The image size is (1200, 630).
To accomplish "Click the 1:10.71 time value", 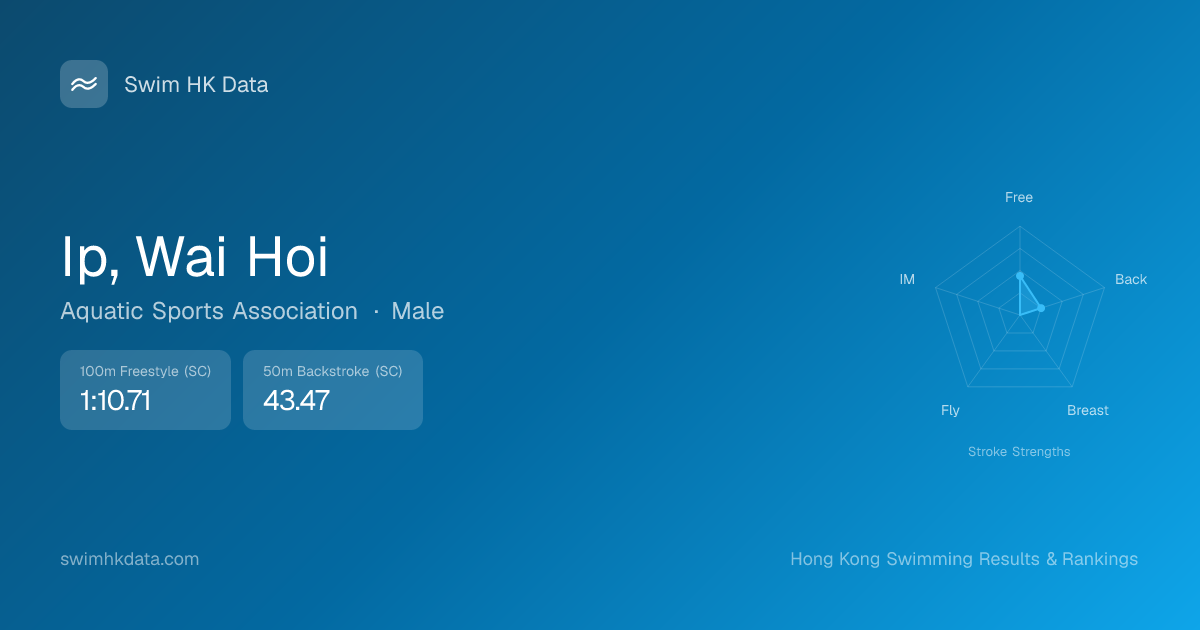I will [115, 401].
